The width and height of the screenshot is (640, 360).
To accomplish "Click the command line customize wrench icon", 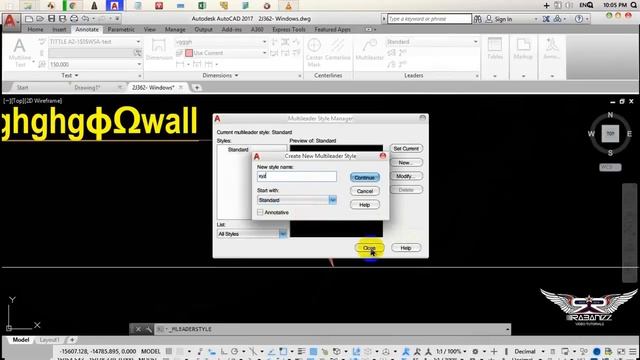I will coord(148,329).
